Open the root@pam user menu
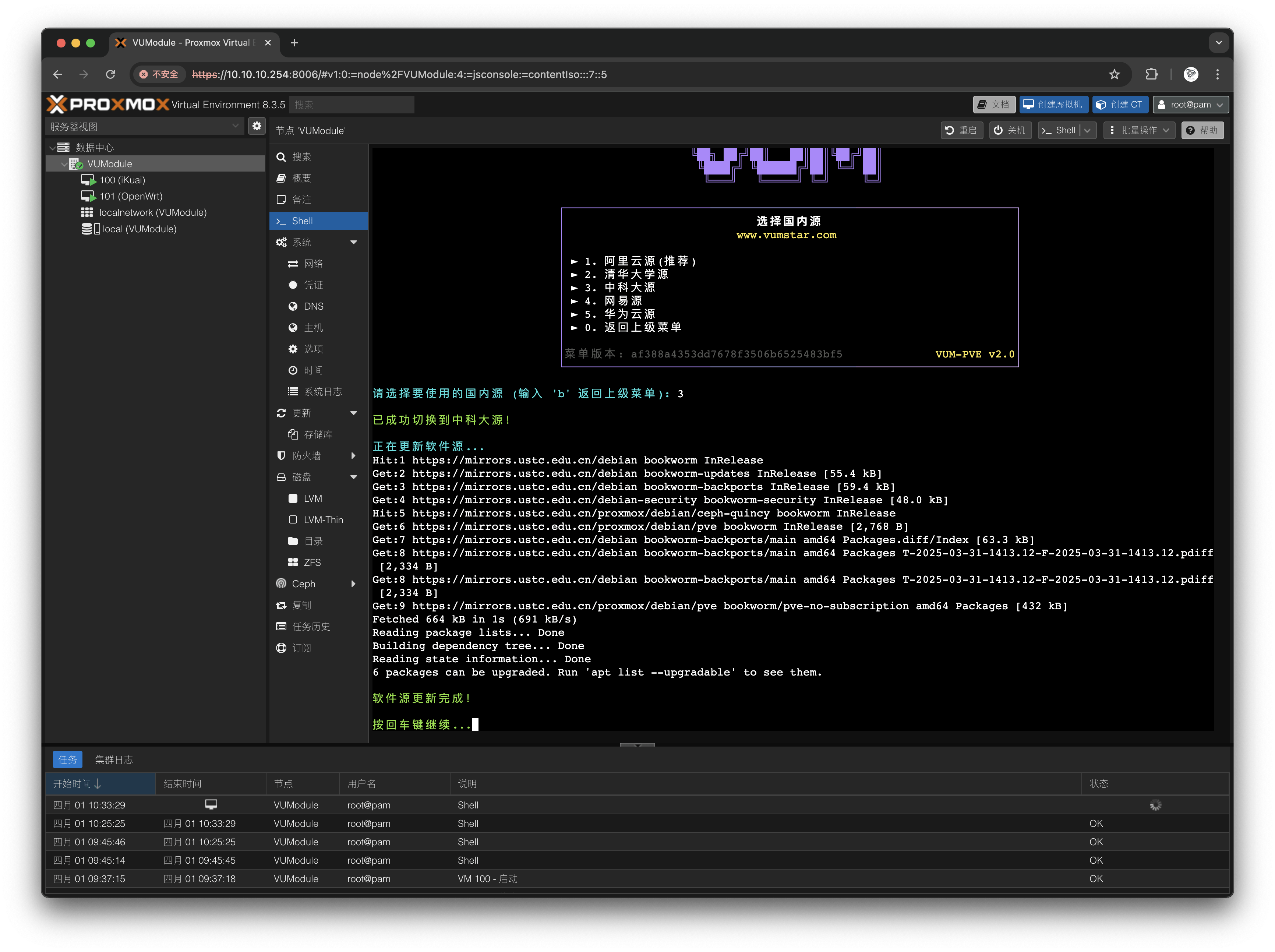 tap(1190, 104)
